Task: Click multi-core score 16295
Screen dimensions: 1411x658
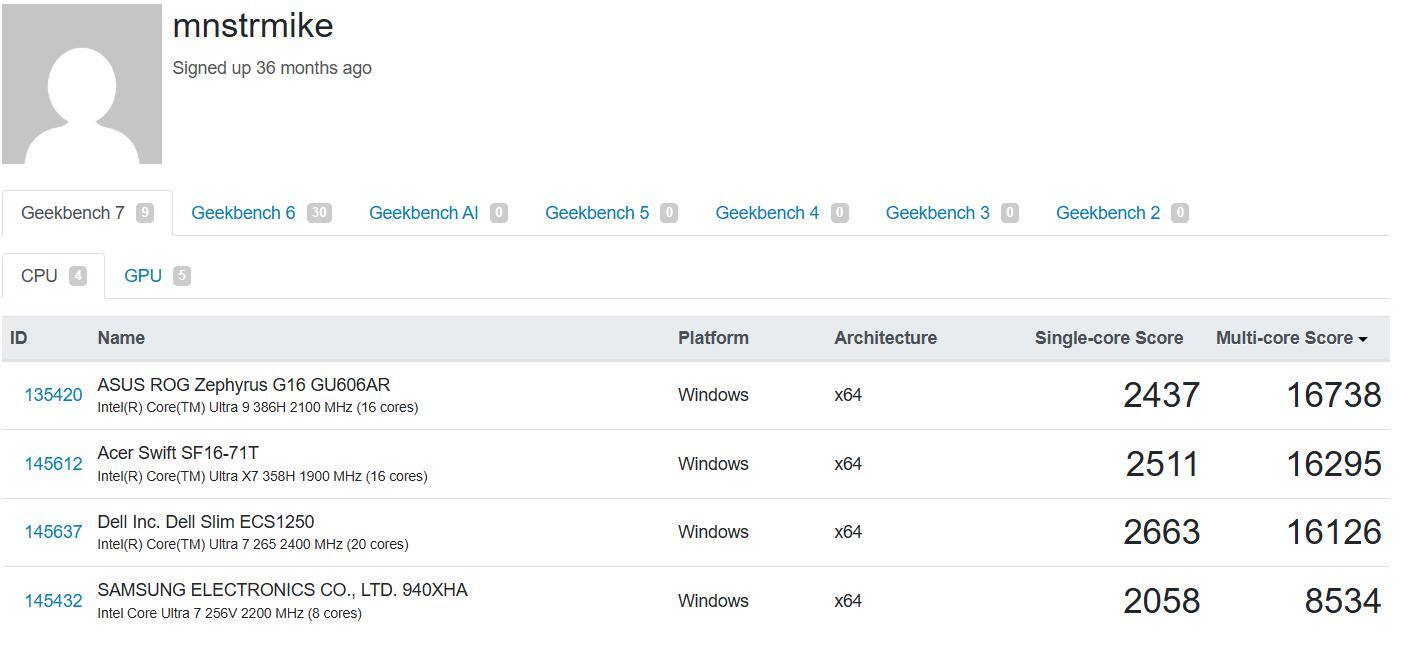Action: point(1333,464)
